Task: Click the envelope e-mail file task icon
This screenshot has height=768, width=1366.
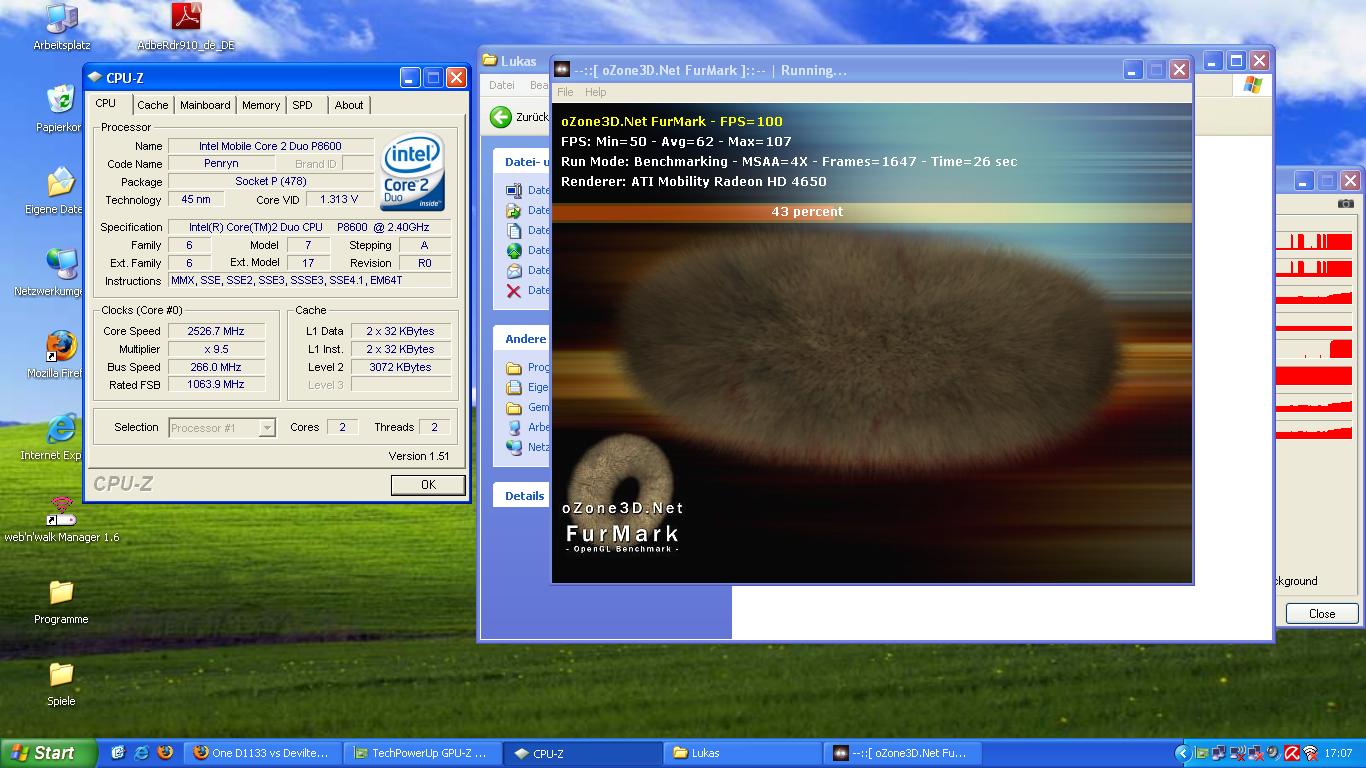Action: pos(513,271)
